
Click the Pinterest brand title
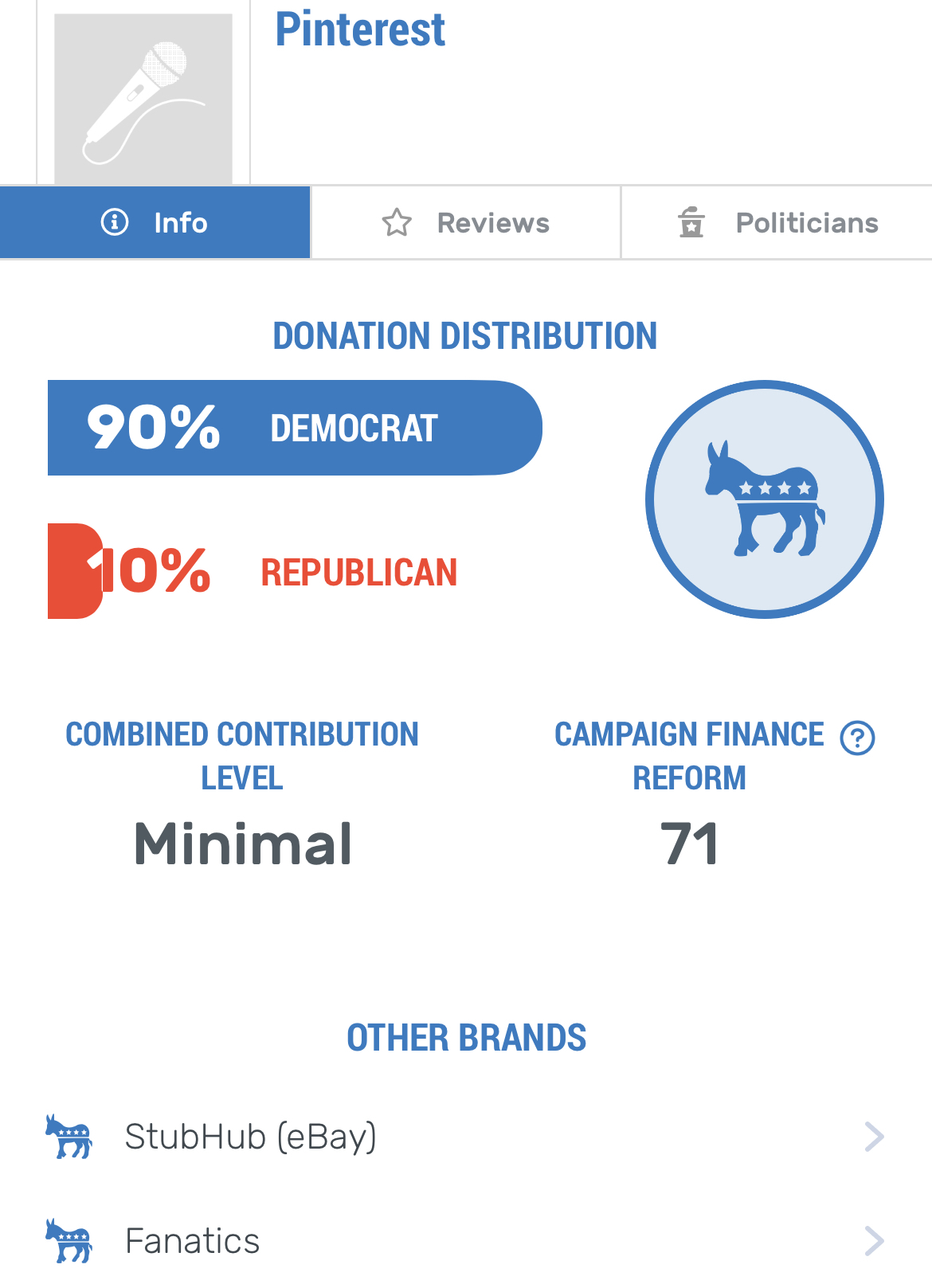[x=360, y=30]
